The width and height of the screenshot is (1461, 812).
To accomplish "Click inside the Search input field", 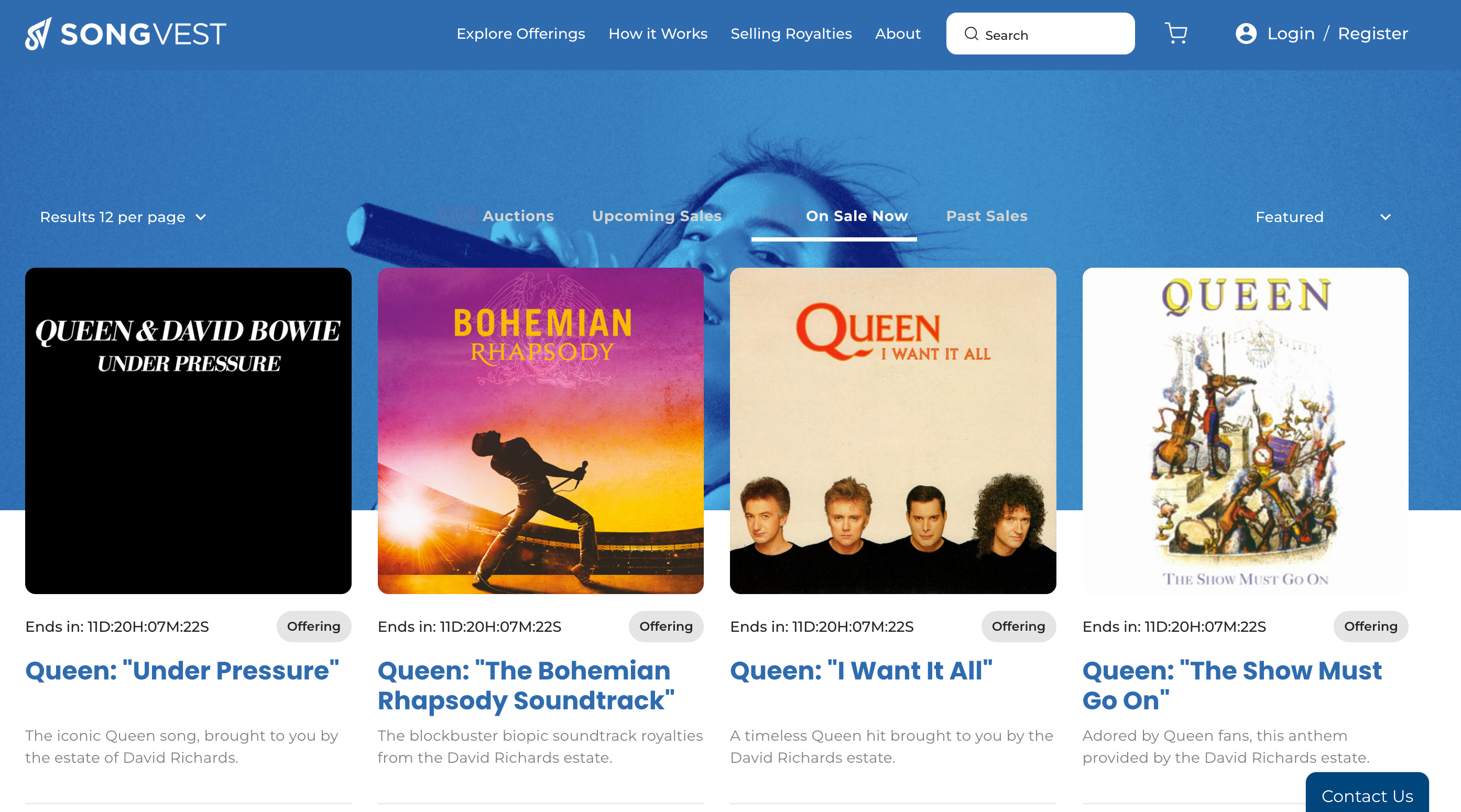I will pyautogui.click(x=1040, y=34).
